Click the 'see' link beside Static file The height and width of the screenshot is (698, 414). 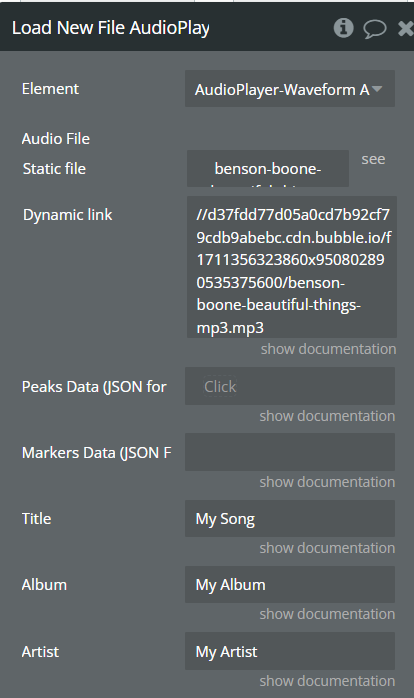(373, 159)
